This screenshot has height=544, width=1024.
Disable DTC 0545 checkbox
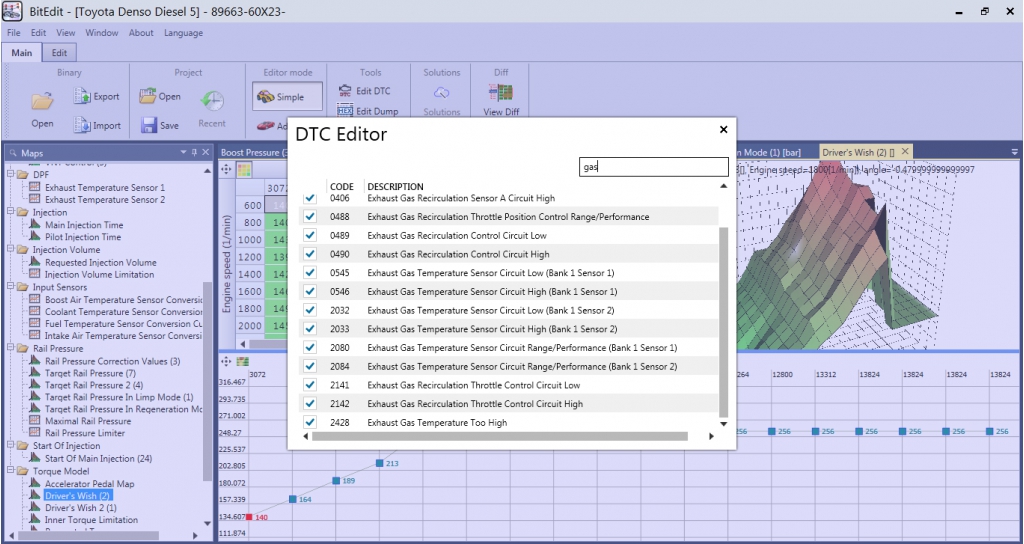310,272
